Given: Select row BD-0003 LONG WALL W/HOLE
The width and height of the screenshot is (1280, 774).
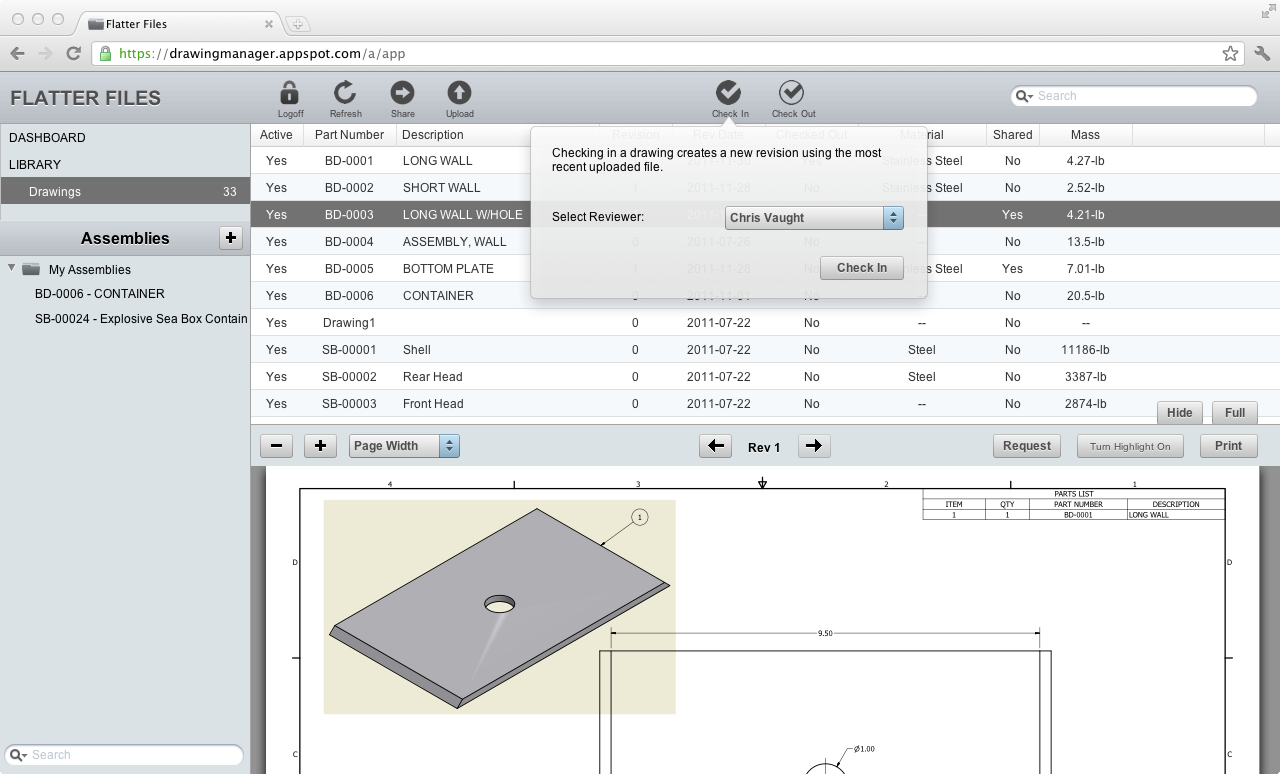Looking at the screenshot, I should pyautogui.click(x=765, y=214).
